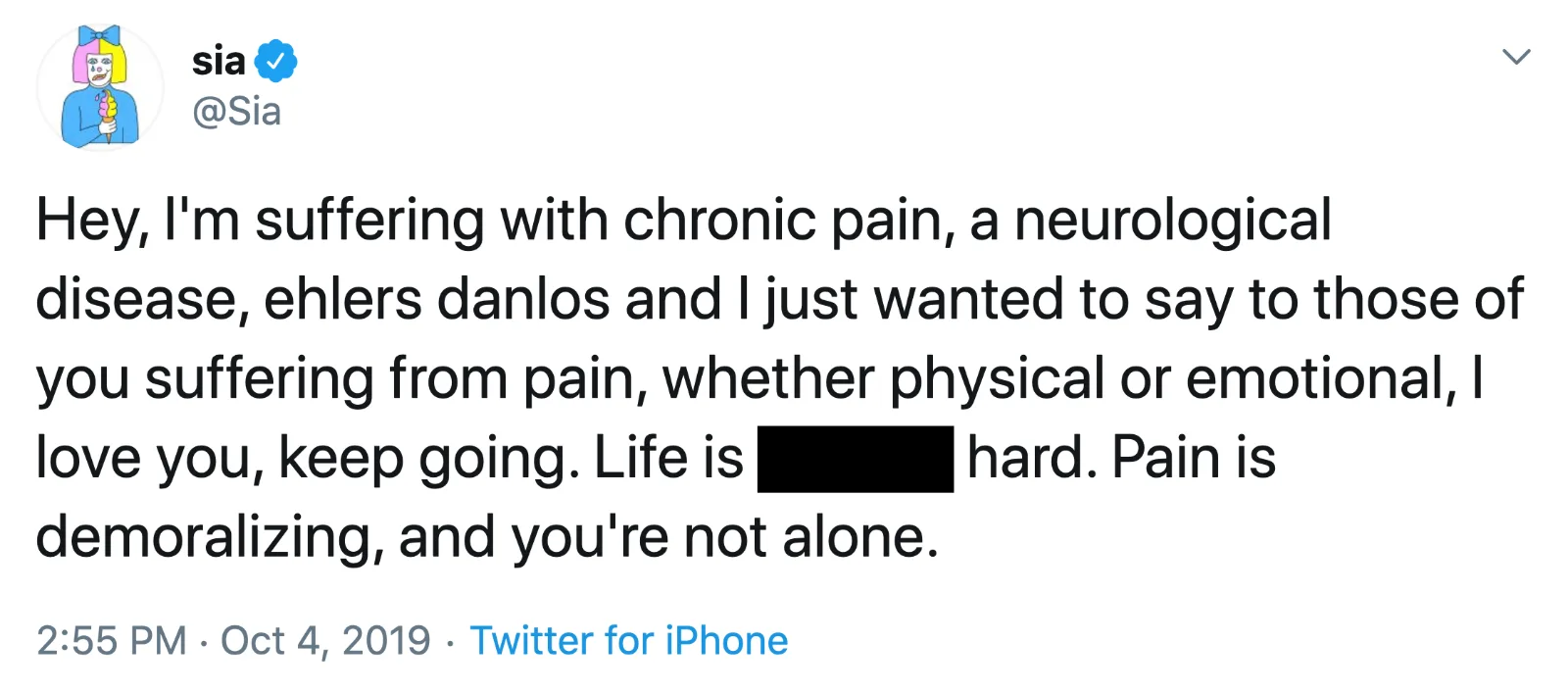Image resolution: width=1568 pixels, height=693 pixels.
Task: Click the black redacted word box
Action: point(856,459)
